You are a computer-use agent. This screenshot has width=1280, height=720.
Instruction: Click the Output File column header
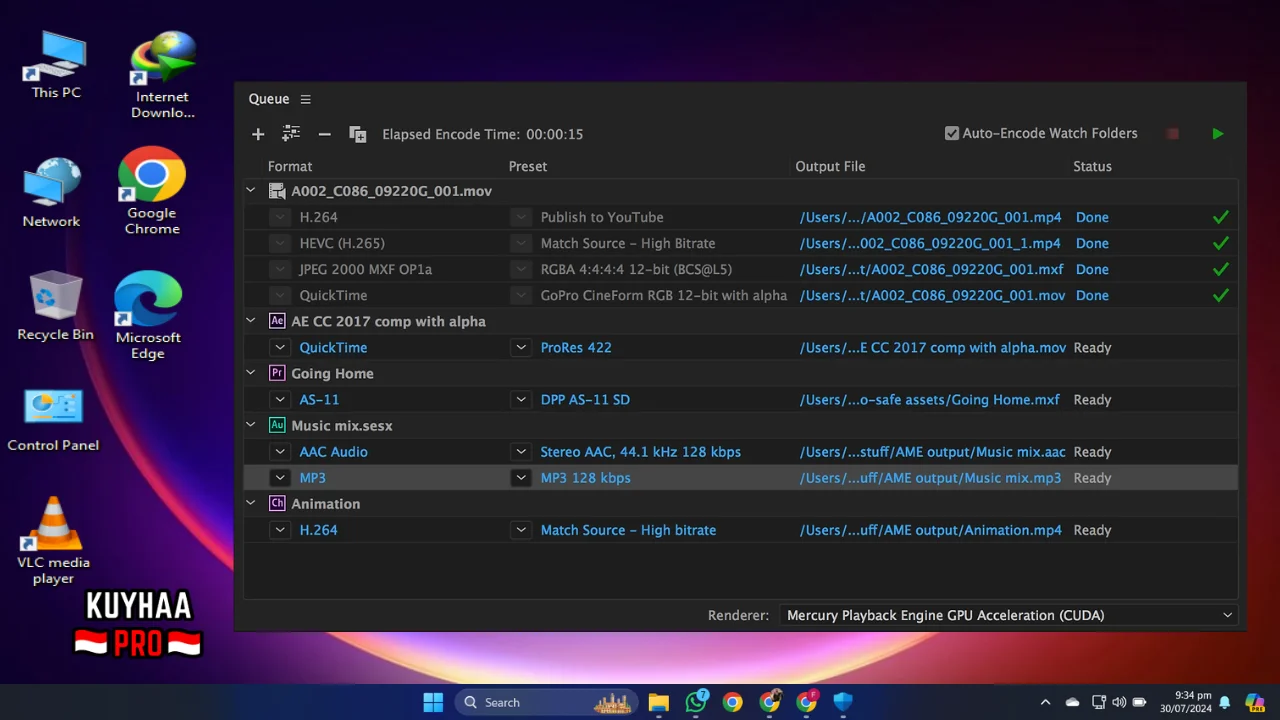tap(830, 166)
